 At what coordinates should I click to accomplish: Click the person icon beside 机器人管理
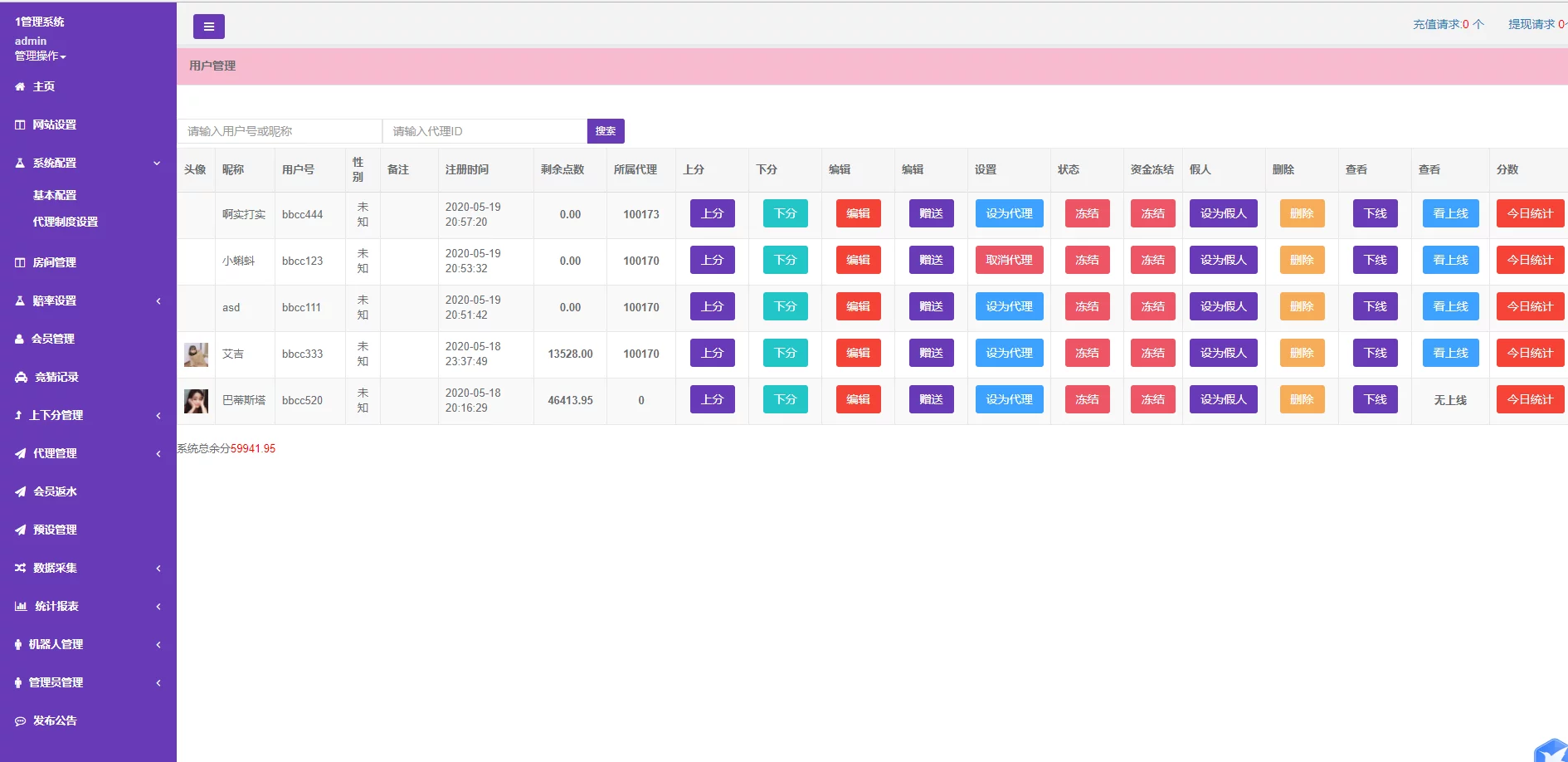click(x=18, y=644)
